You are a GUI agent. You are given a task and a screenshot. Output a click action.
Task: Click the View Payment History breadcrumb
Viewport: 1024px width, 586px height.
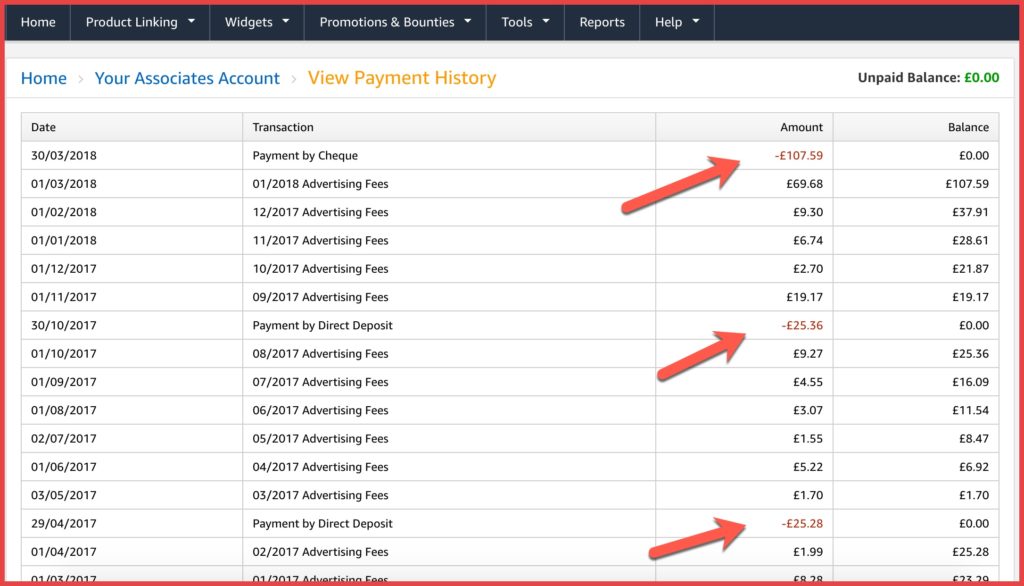click(402, 78)
